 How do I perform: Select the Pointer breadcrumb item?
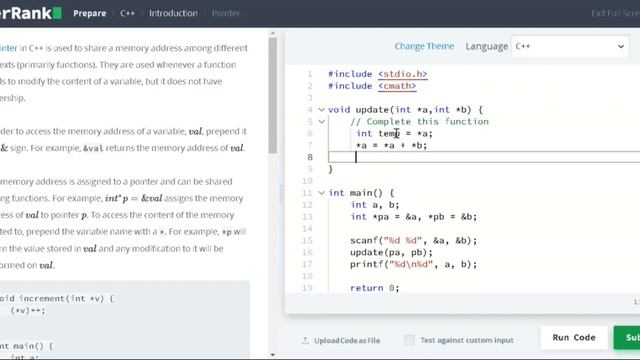(x=226, y=13)
